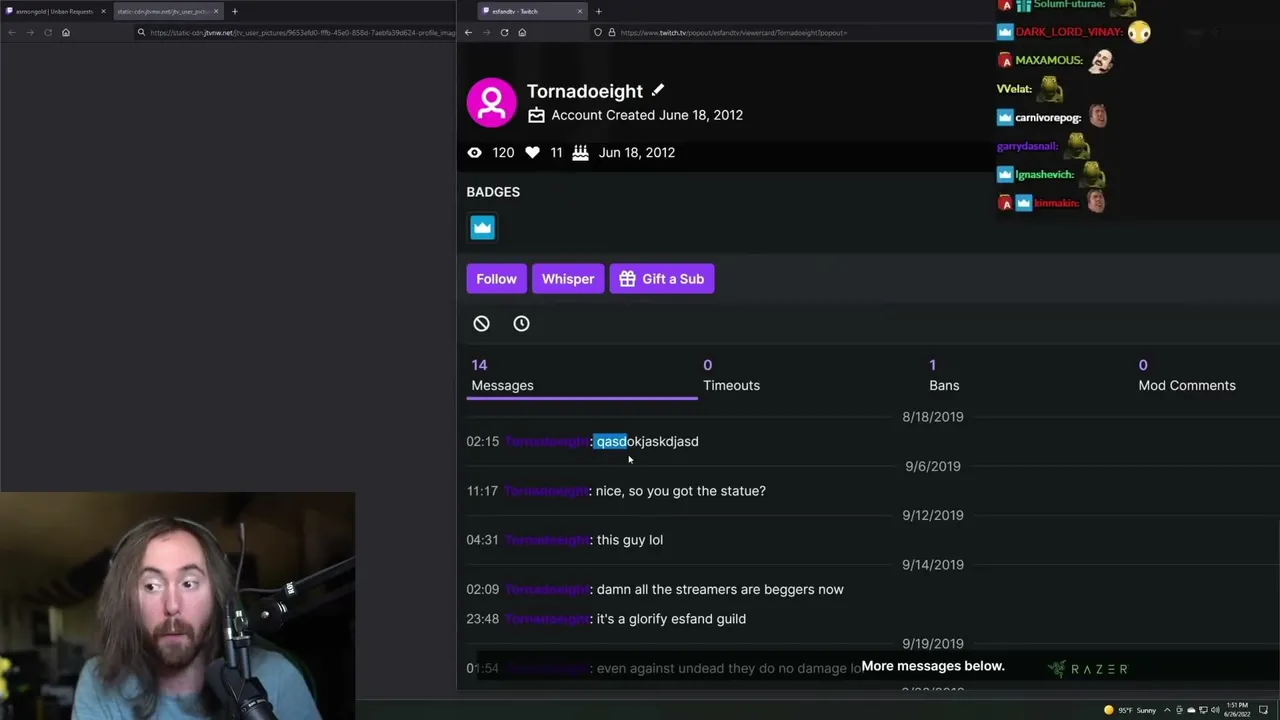This screenshot has width=1280, height=720.
Task: Click the message 'nice, so you got the statue?'
Action: coord(681,491)
